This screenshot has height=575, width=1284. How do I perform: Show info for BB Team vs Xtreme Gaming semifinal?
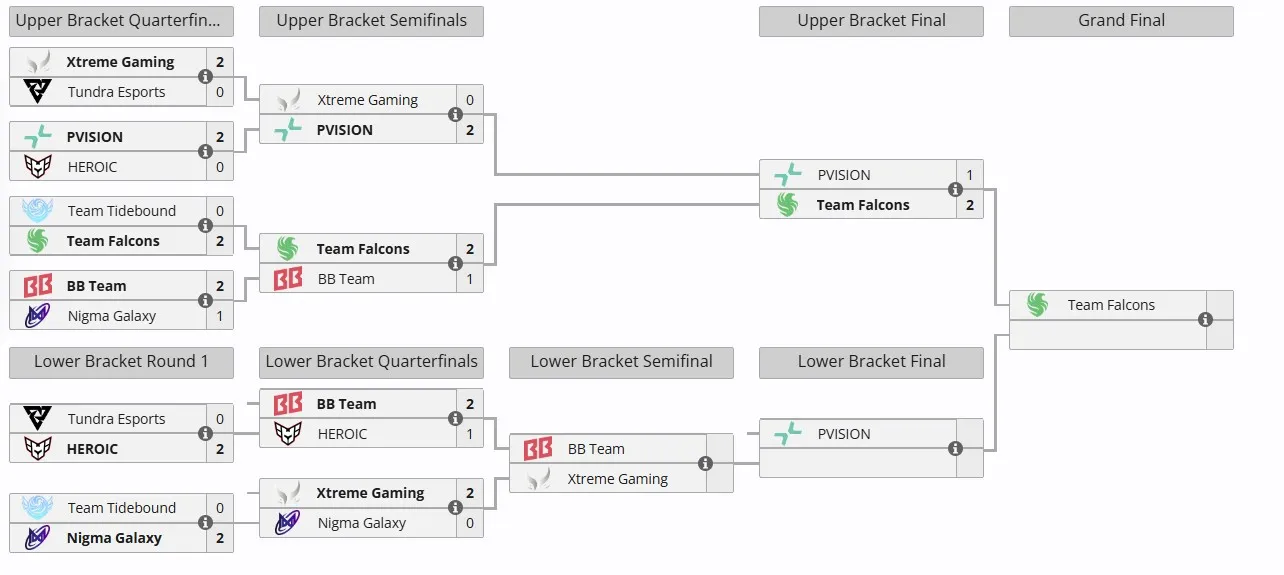705,464
